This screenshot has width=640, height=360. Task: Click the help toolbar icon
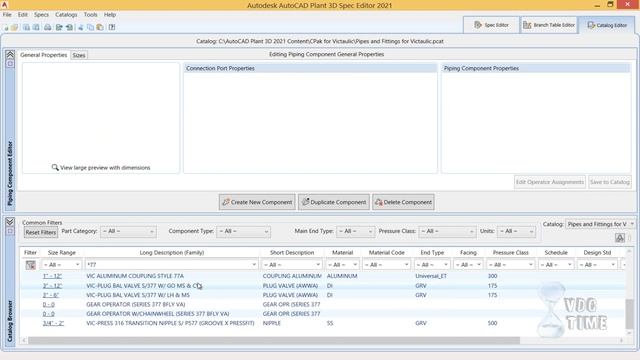click(112, 27)
